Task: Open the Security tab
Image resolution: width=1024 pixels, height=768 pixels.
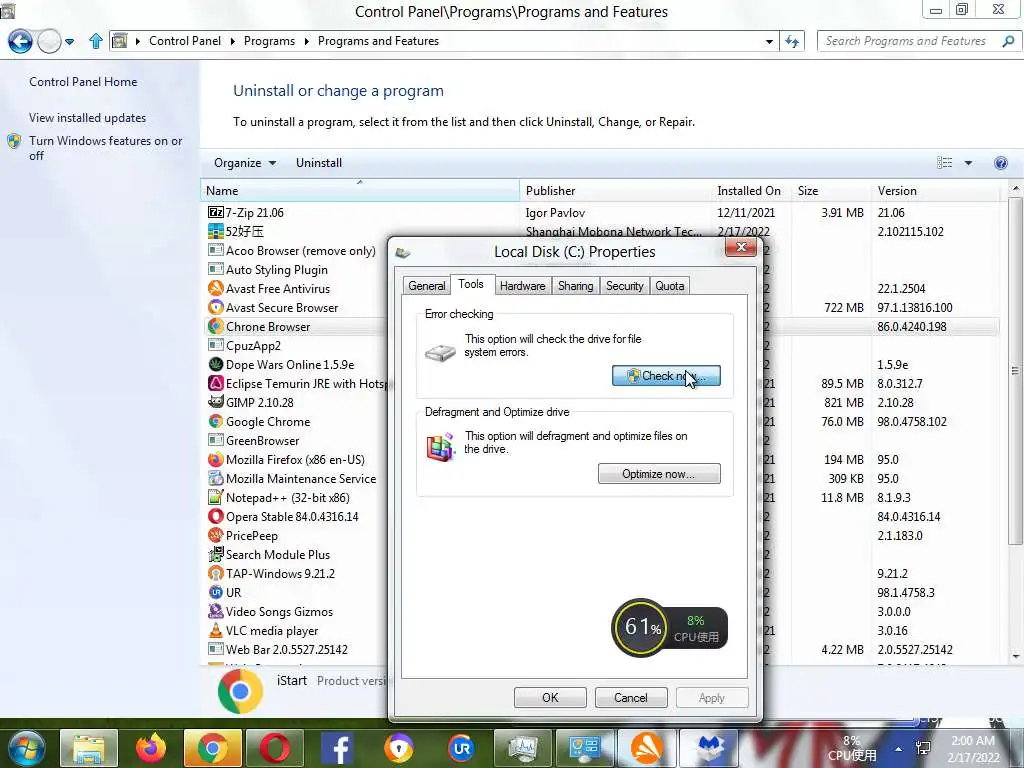Action: pyautogui.click(x=624, y=285)
